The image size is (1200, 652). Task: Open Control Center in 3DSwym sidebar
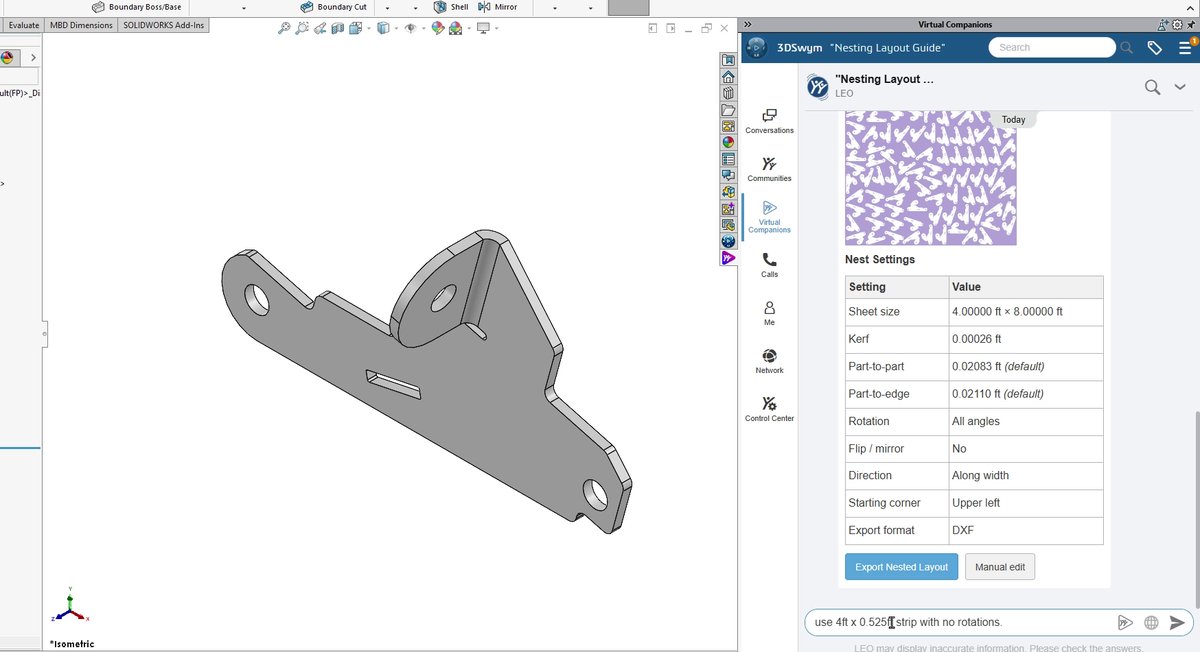[769, 409]
